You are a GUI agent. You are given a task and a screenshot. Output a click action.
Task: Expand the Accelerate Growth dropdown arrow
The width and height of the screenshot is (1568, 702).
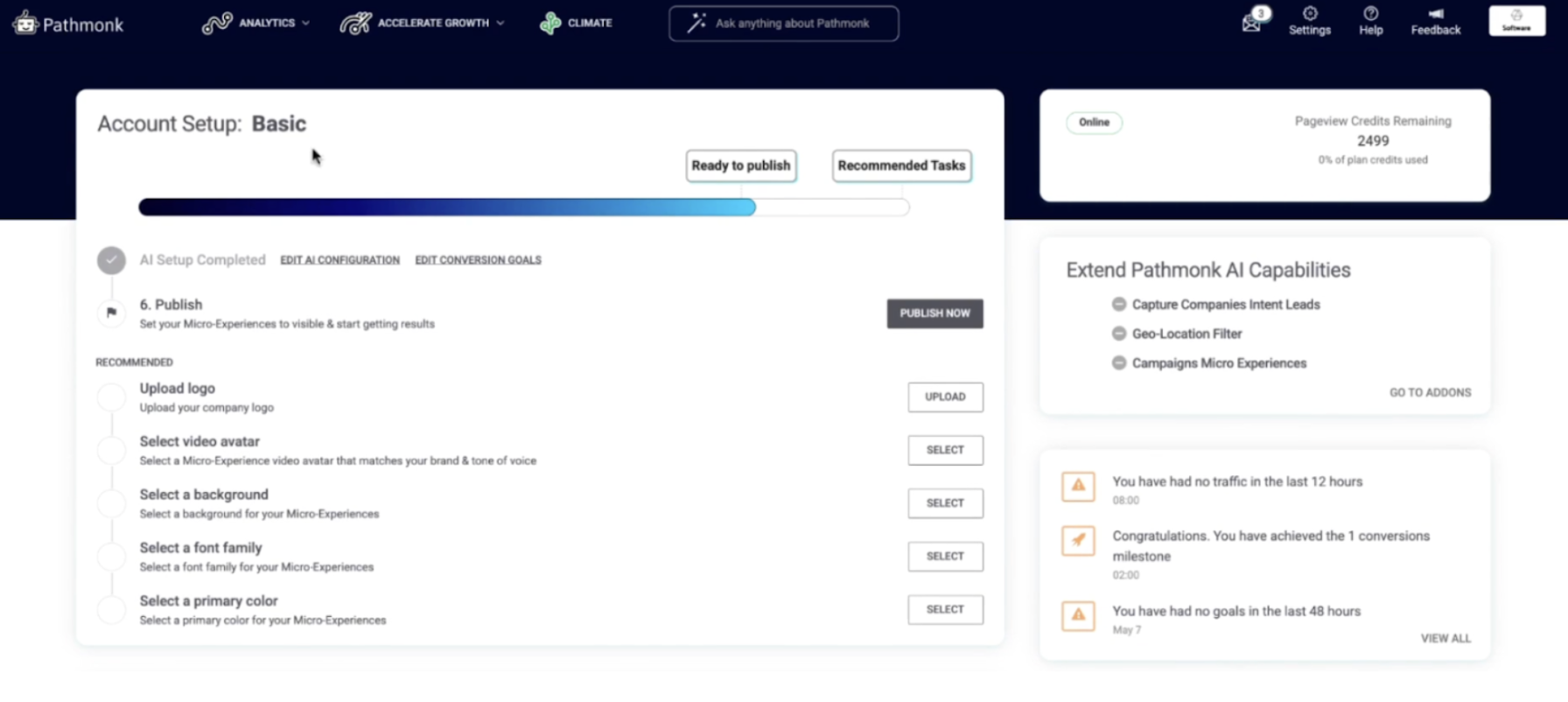pos(500,24)
